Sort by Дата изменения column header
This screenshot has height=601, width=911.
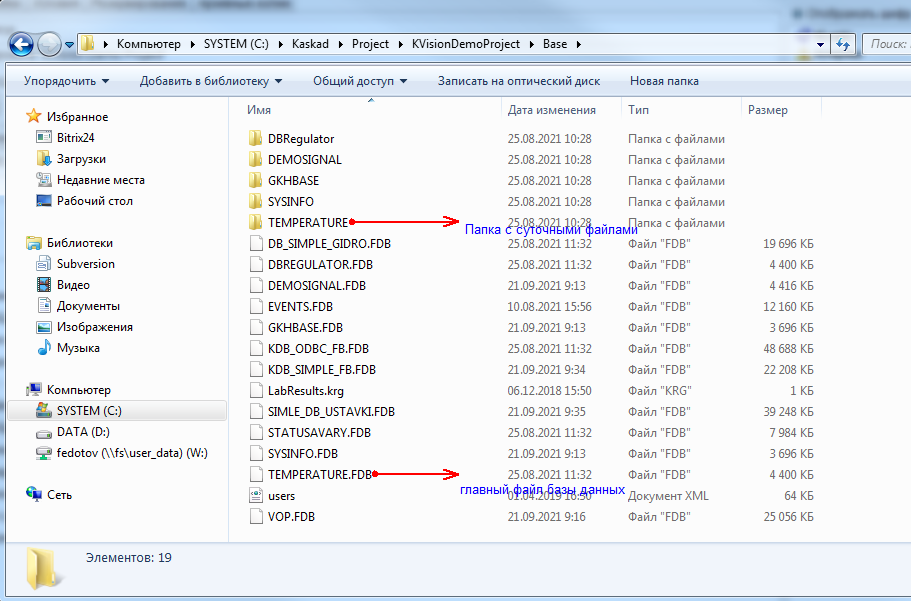point(551,110)
